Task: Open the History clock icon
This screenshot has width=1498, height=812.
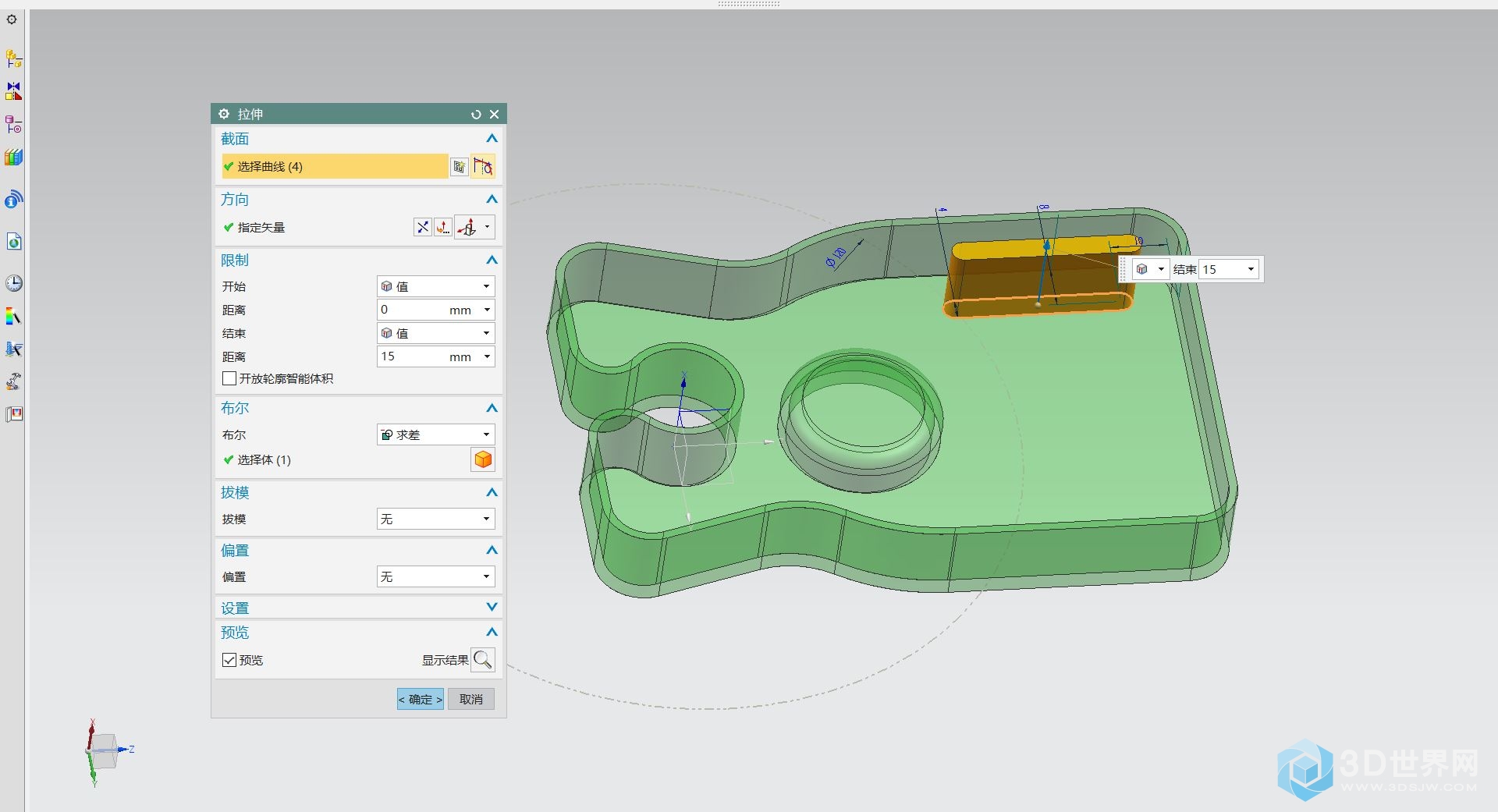Action: coord(13,283)
